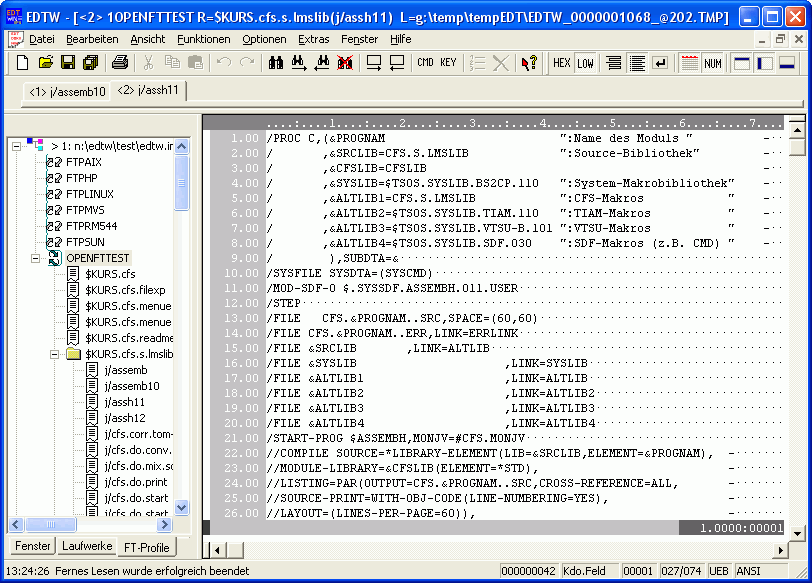Click the editor's vertical scroll down arrow

tap(796, 526)
